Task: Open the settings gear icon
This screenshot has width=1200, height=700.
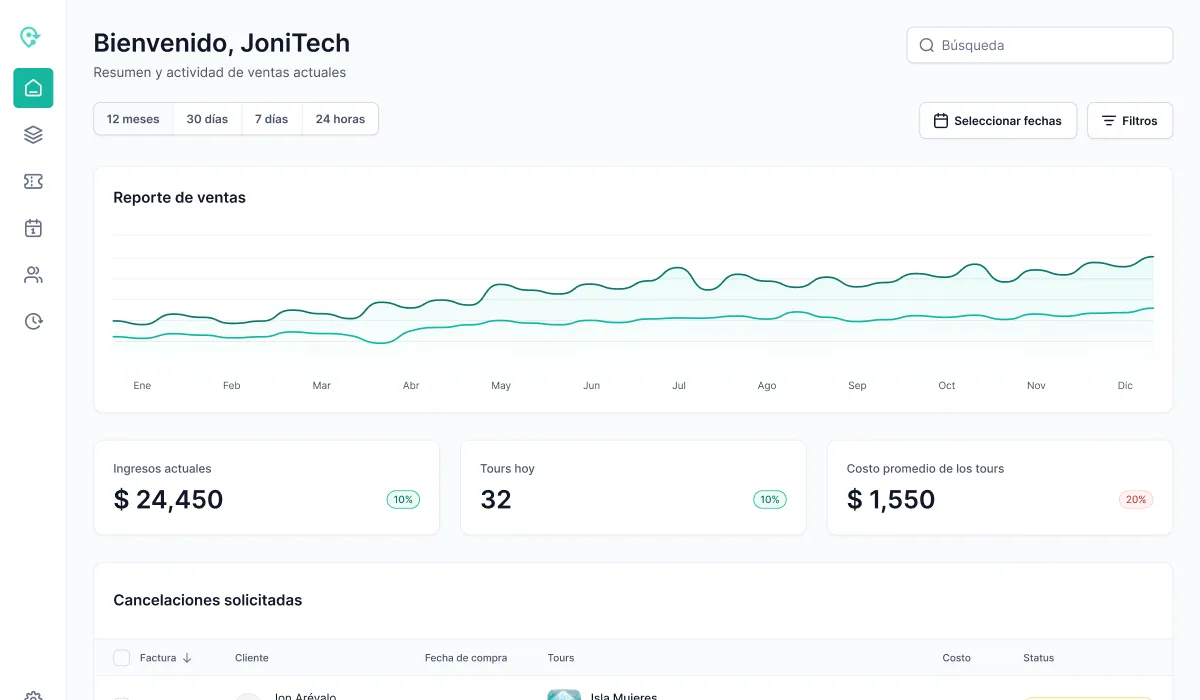Action: (33, 696)
